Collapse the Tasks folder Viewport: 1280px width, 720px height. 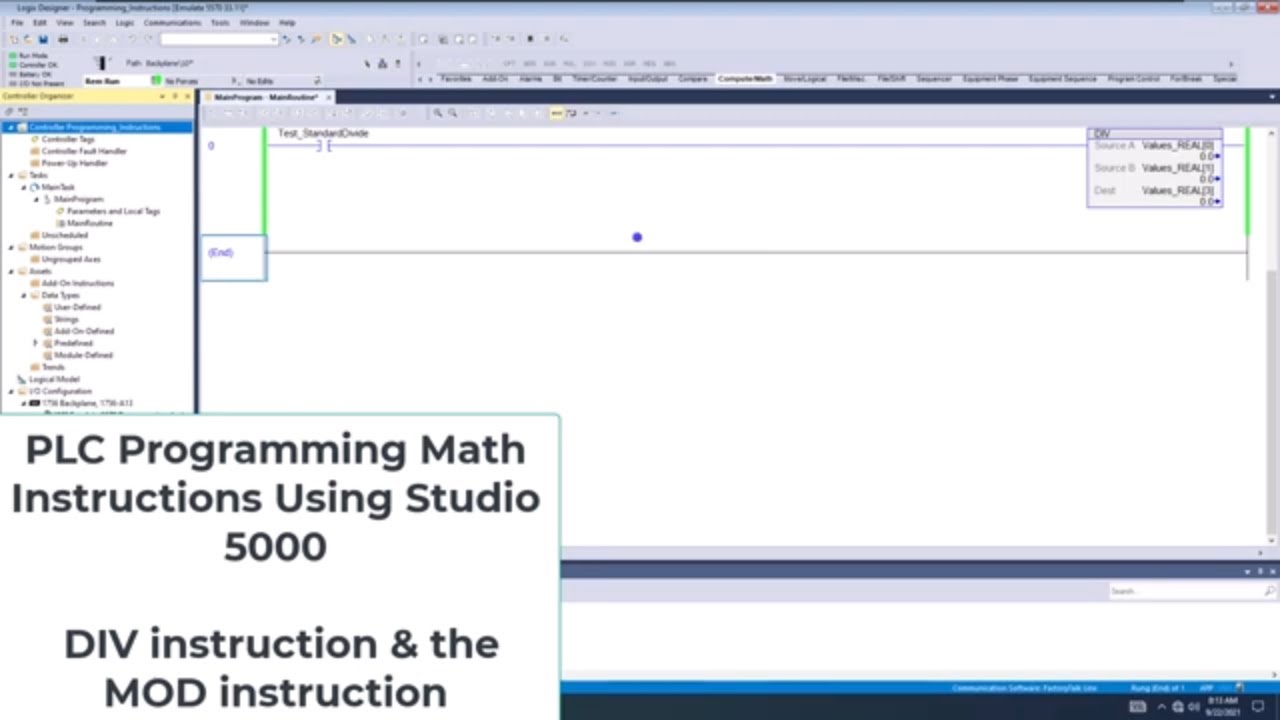pyautogui.click(x=11, y=175)
